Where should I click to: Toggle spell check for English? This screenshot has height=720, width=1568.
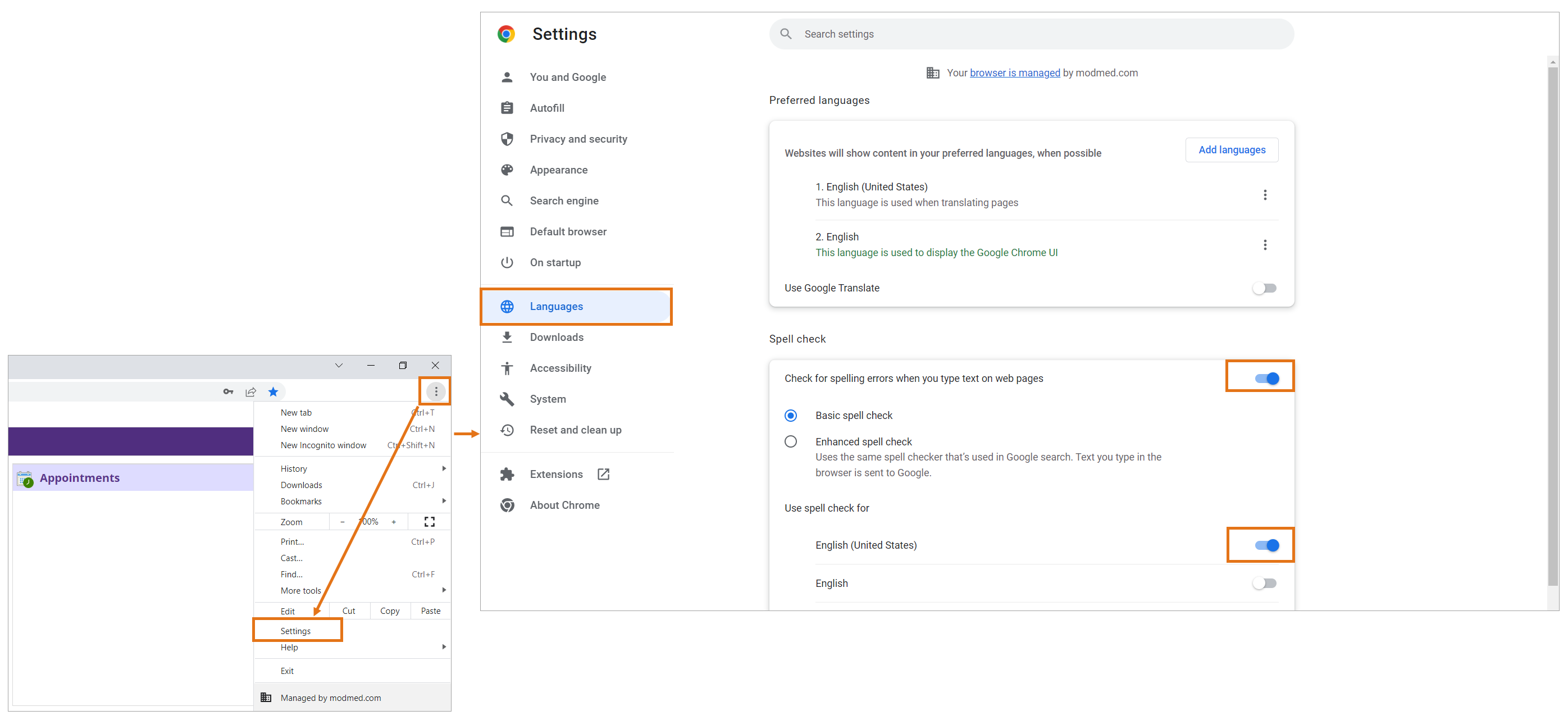(x=1265, y=583)
